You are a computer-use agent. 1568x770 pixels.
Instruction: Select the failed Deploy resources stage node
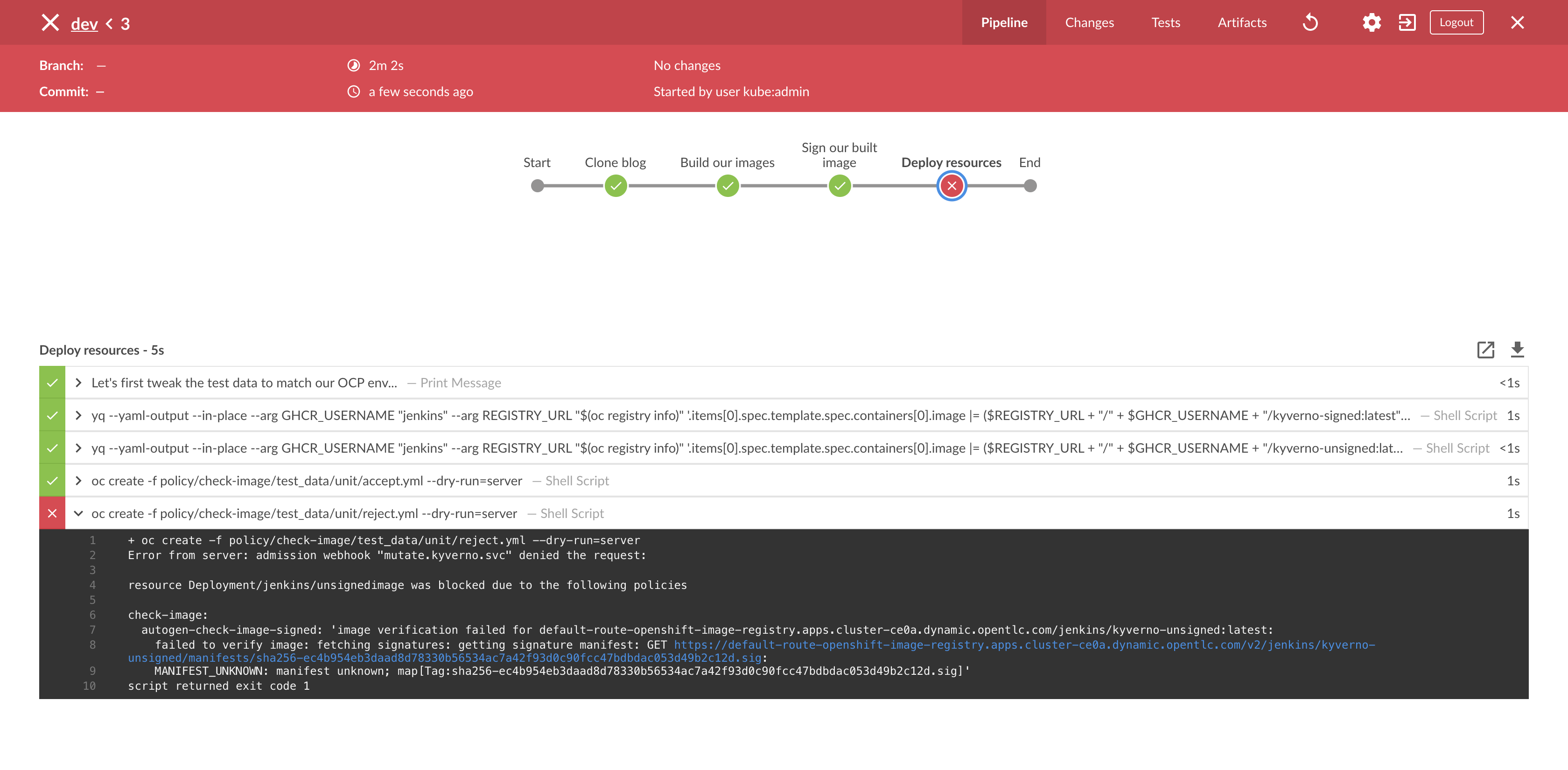click(x=952, y=186)
